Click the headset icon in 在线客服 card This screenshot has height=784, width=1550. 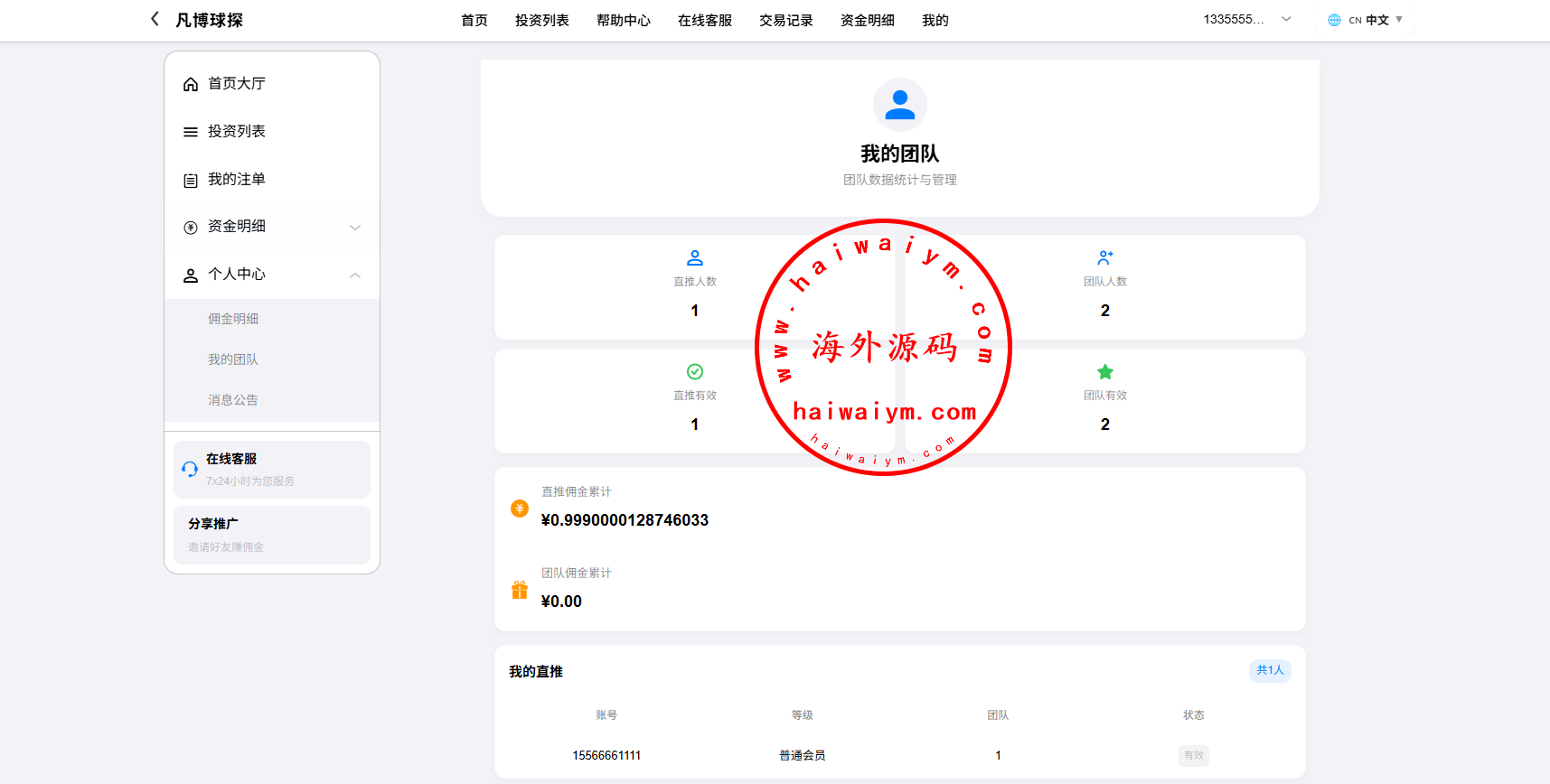[190, 469]
